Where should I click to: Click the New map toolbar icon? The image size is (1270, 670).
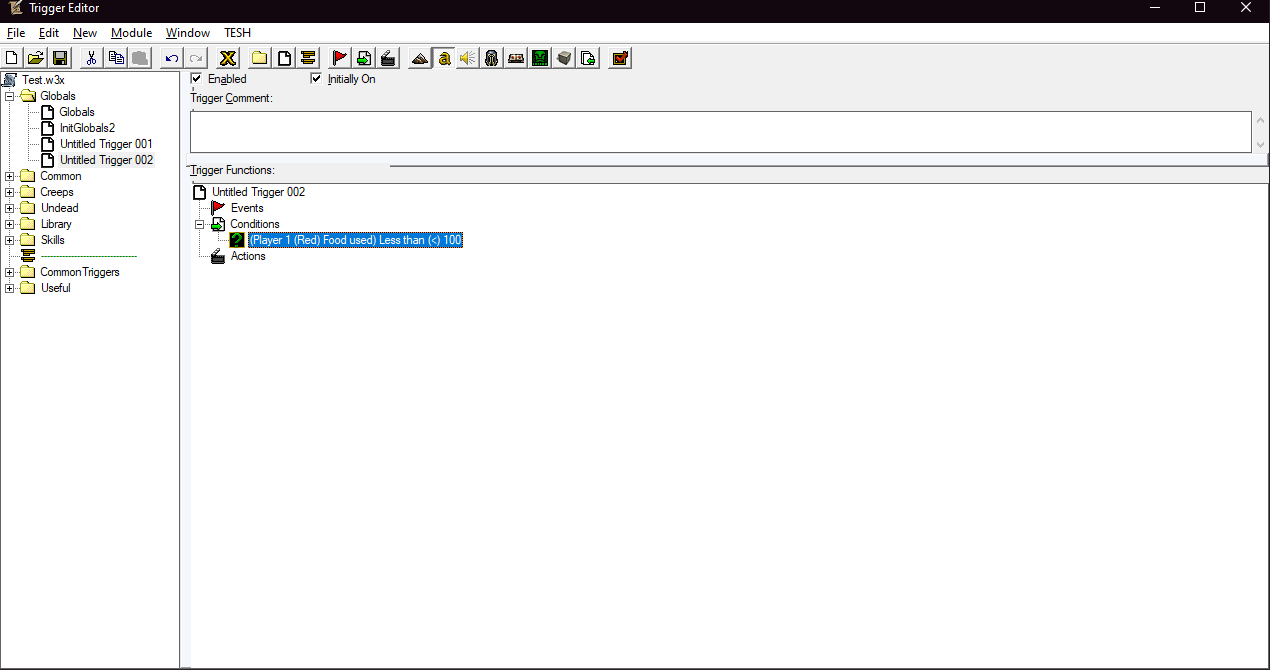click(12, 58)
